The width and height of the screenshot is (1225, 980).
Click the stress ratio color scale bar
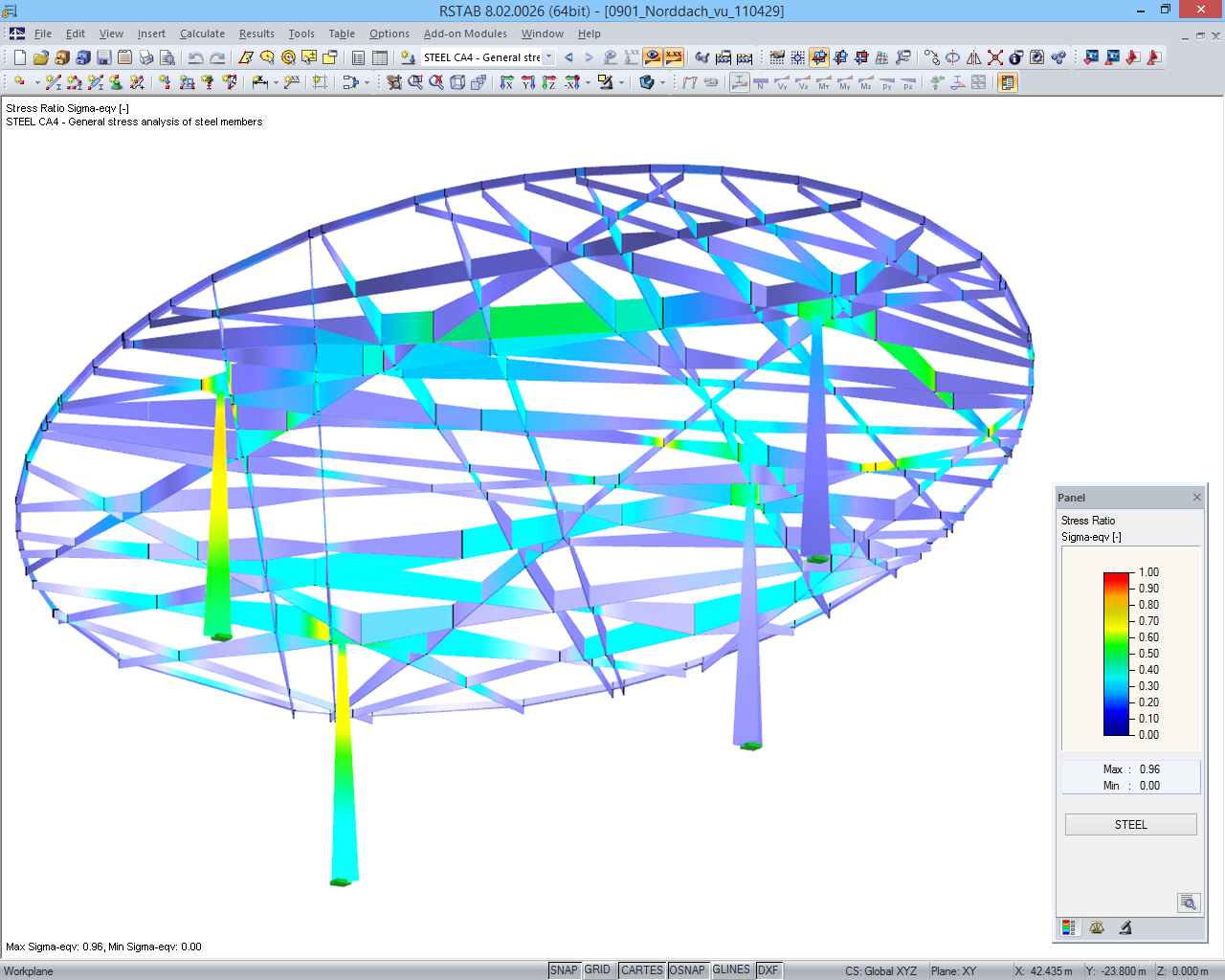[1117, 654]
